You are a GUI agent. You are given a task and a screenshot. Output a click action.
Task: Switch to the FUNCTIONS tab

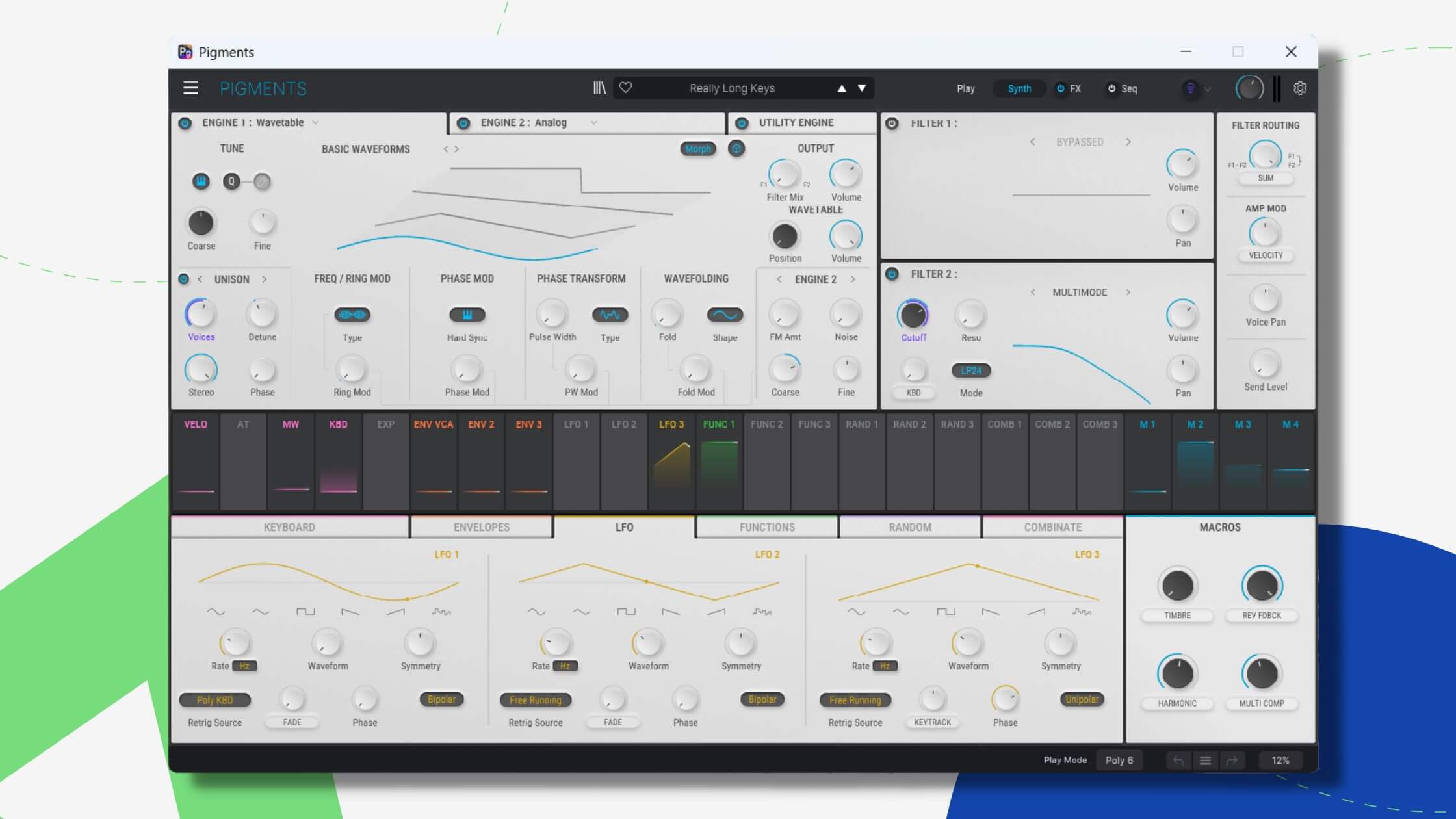click(767, 527)
